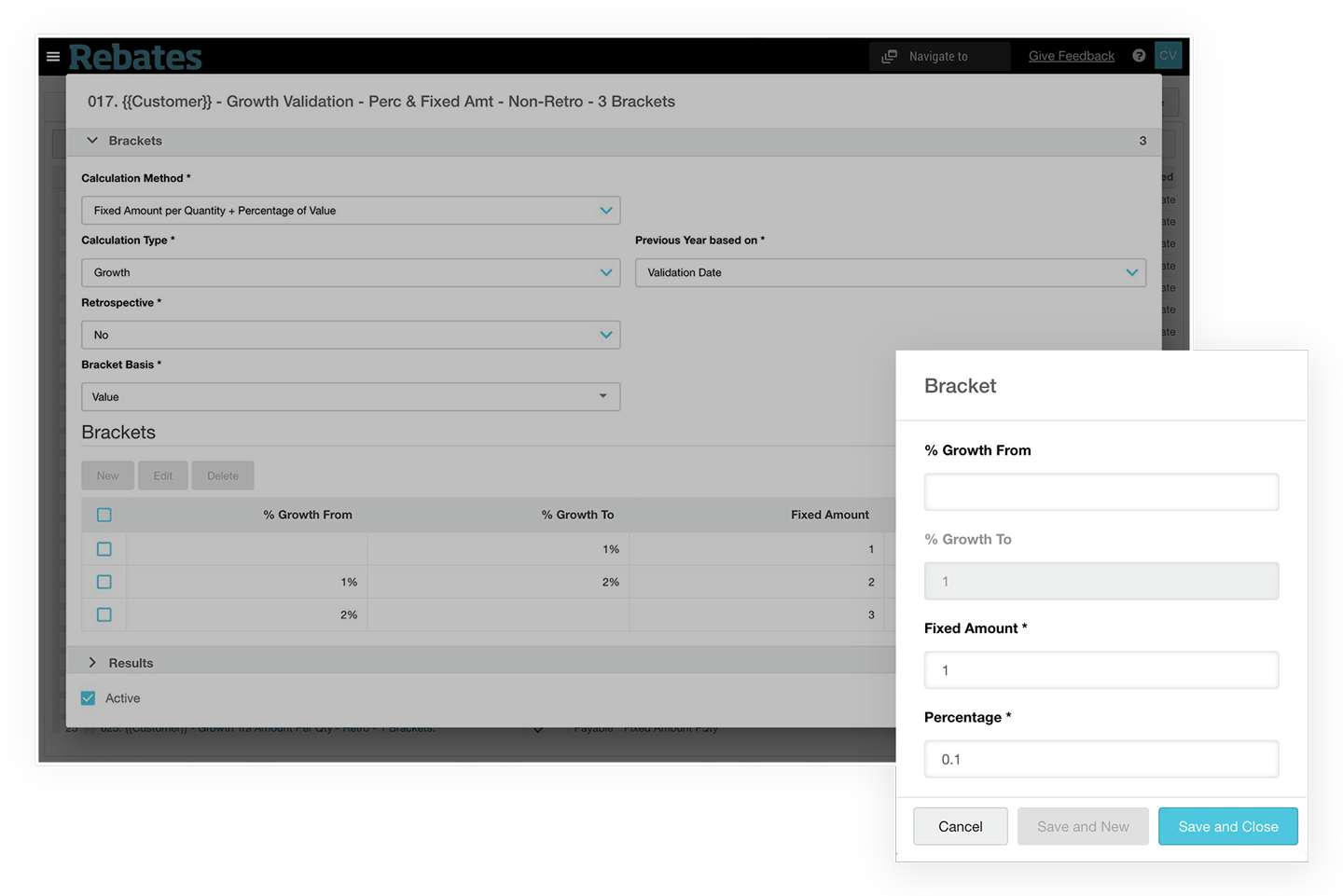Click the % Growth From input field
This screenshot has width=1343, height=896.
click(1101, 491)
